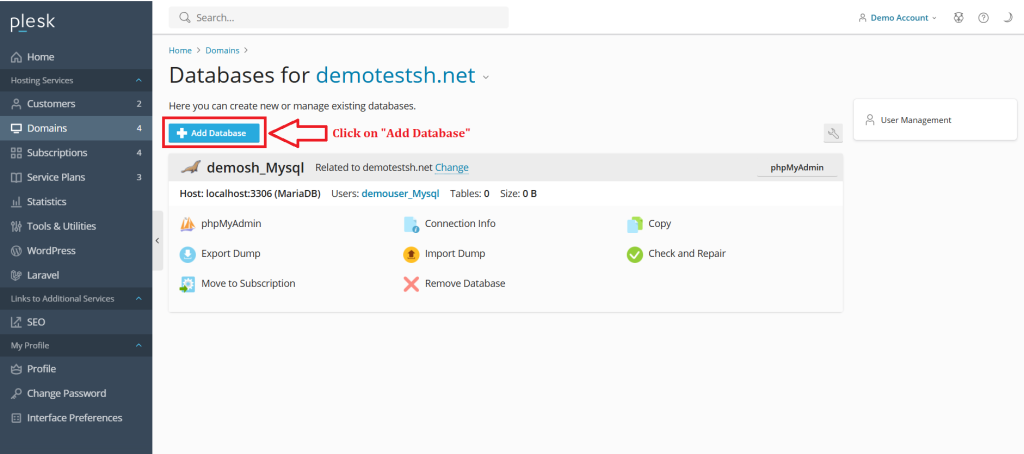Collapse the sidebar with the arrow handle
Viewport: 1024px width, 454px height.
(x=157, y=240)
